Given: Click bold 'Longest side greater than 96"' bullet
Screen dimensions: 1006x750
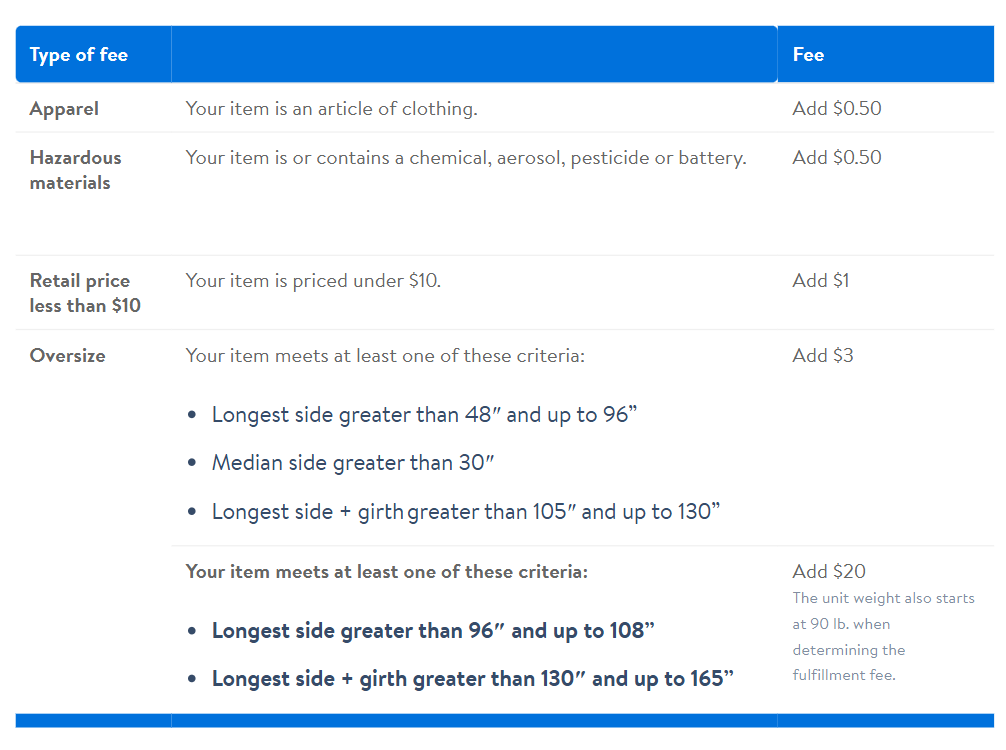Looking at the screenshot, I should [433, 631].
